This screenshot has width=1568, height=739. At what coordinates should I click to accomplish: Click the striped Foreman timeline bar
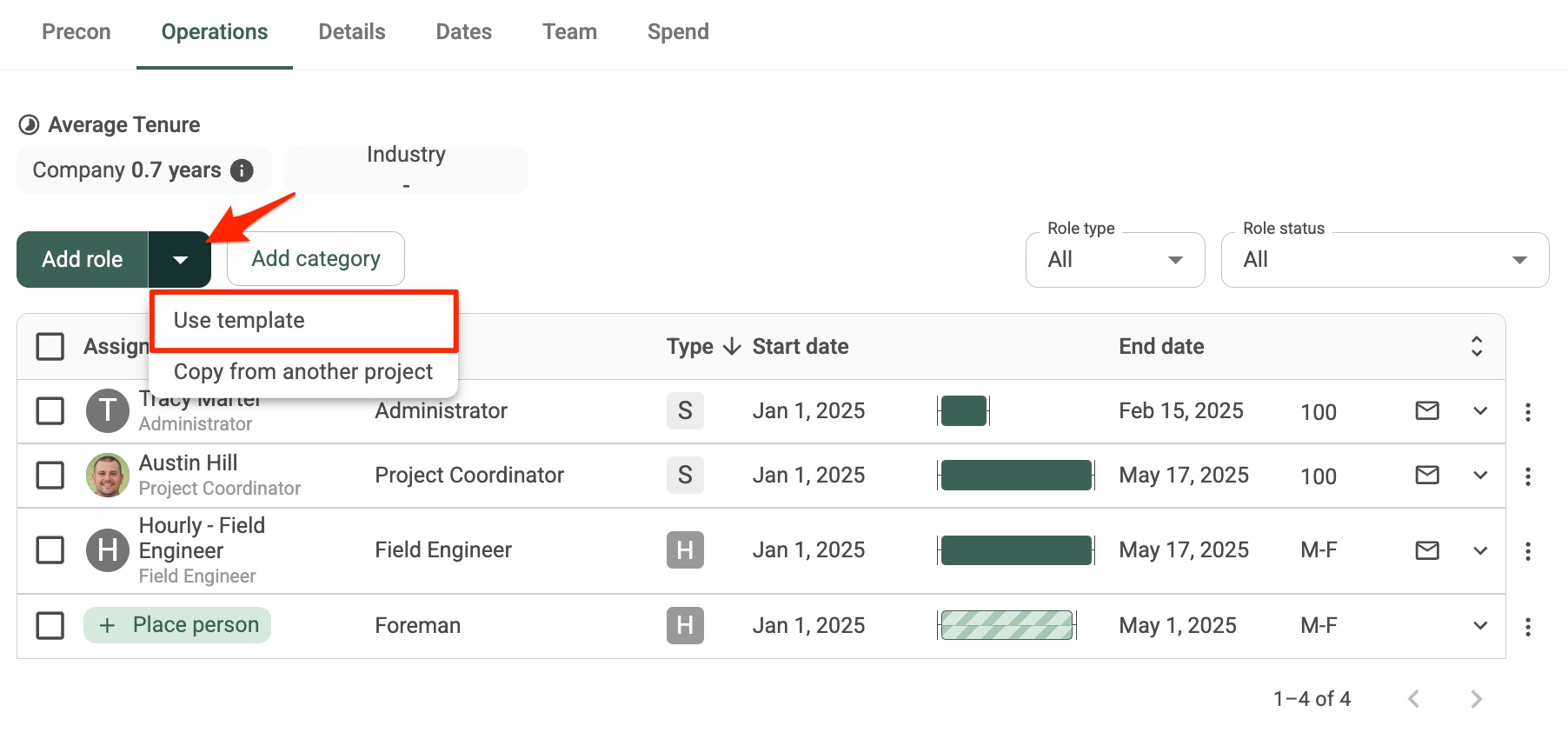click(x=1007, y=625)
